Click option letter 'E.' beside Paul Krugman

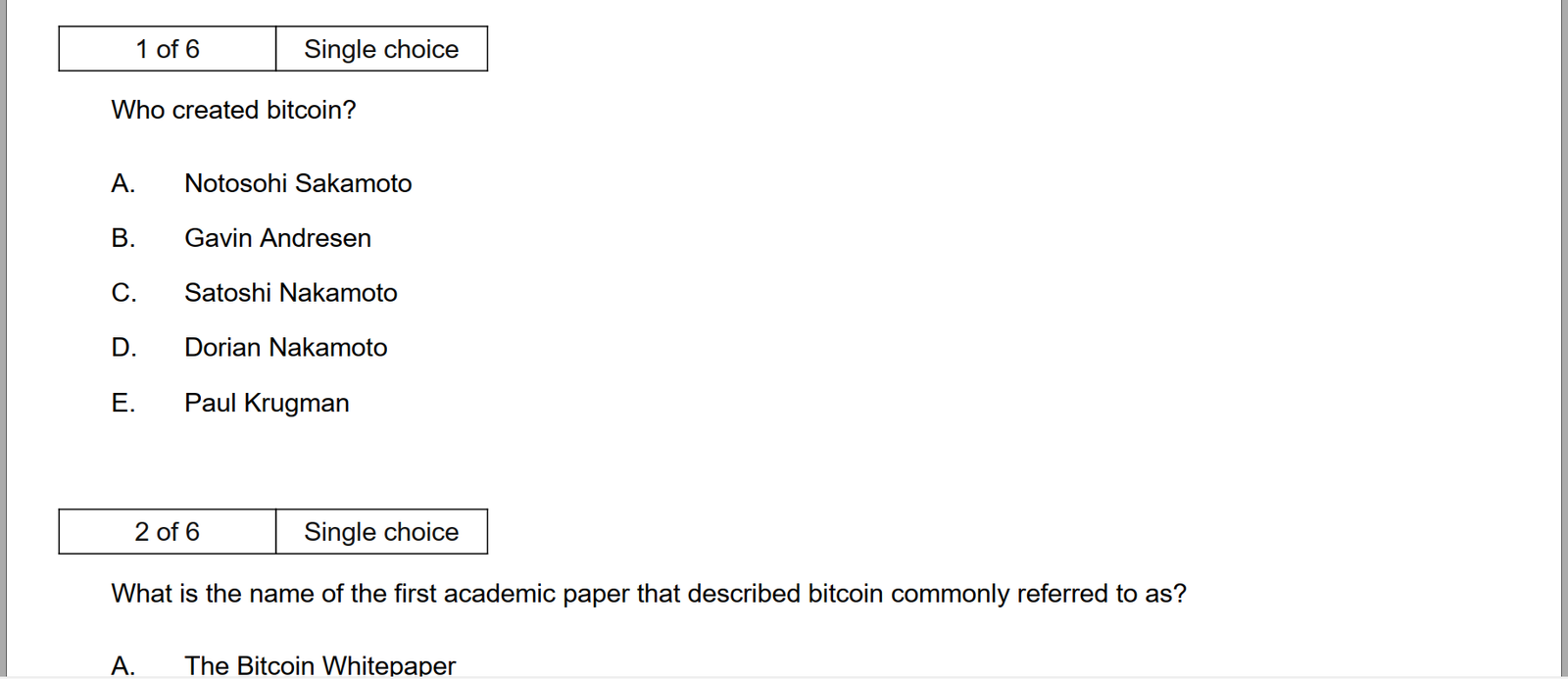pyautogui.click(x=122, y=403)
